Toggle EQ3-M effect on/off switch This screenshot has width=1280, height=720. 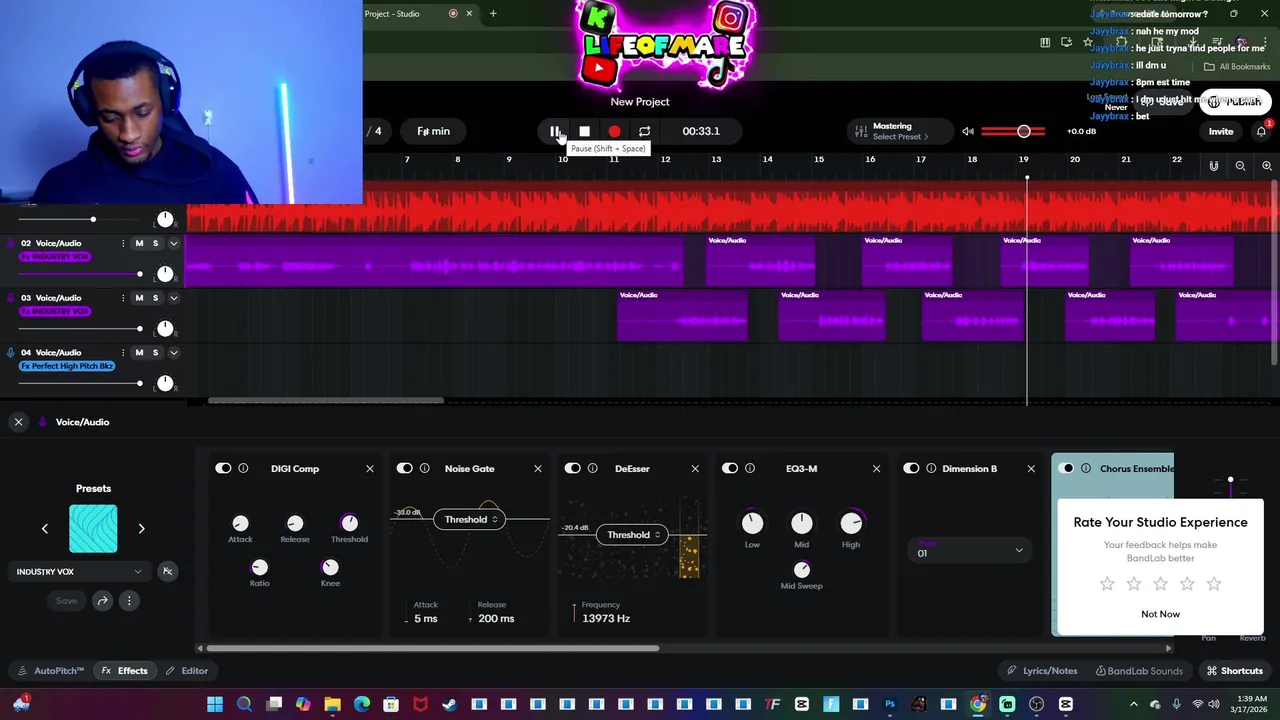730,468
